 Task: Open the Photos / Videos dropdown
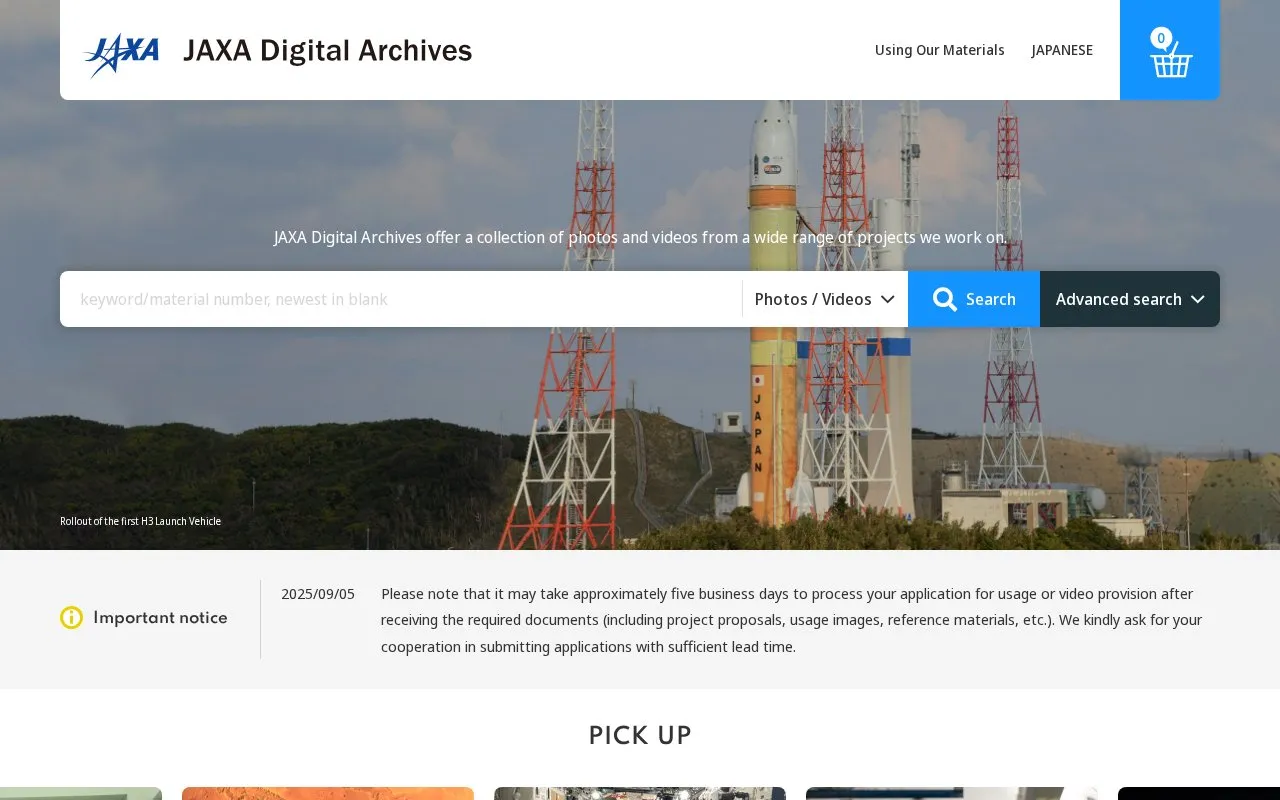[825, 299]
